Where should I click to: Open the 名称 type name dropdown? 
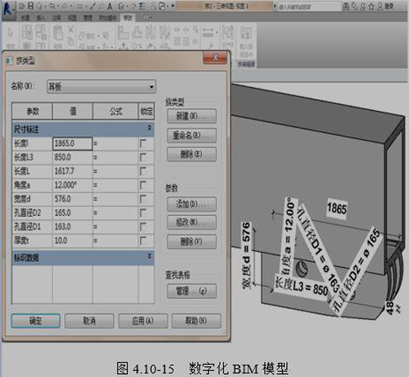[101, 87]
